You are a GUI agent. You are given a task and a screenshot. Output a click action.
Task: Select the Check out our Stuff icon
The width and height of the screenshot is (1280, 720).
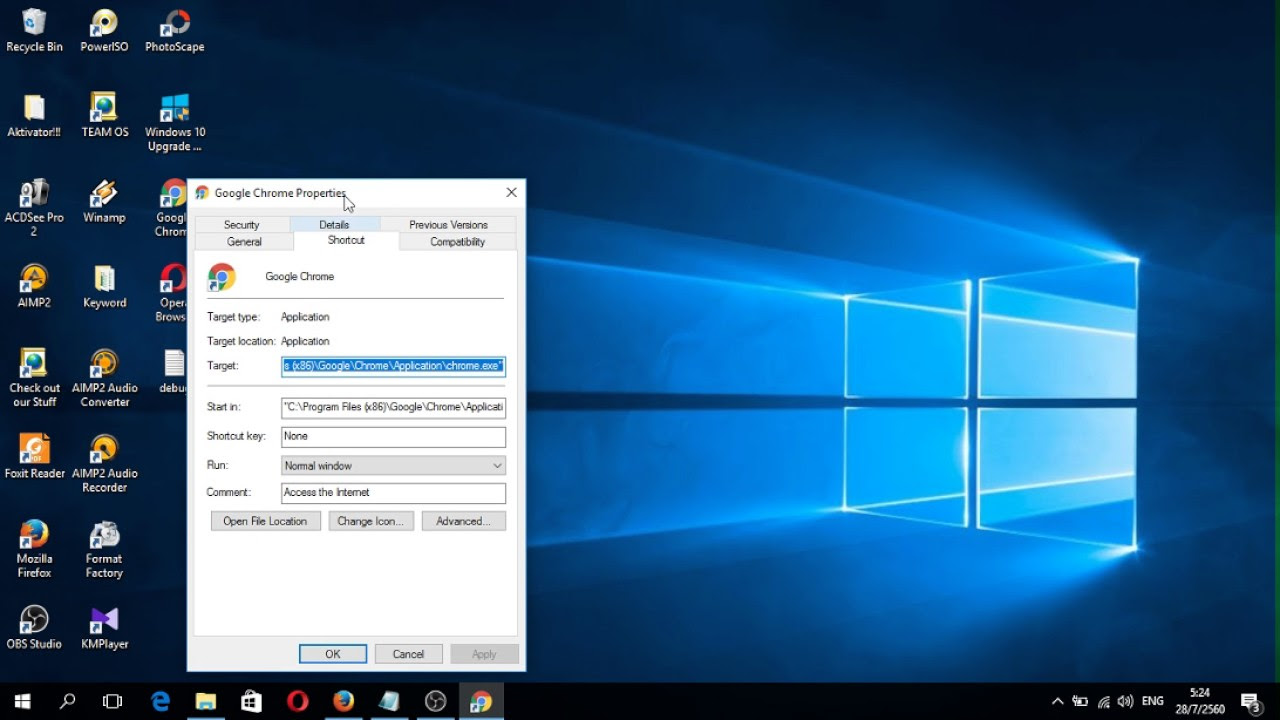(34, 379)
